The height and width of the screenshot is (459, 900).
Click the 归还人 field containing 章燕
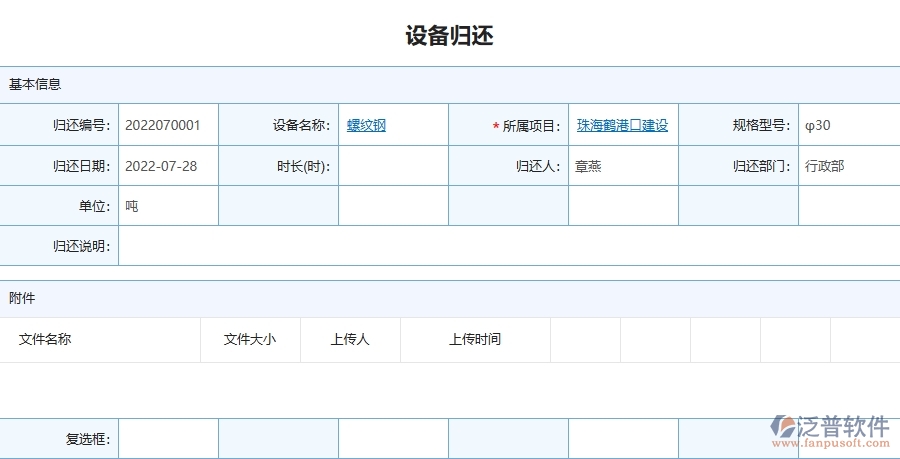622,166
